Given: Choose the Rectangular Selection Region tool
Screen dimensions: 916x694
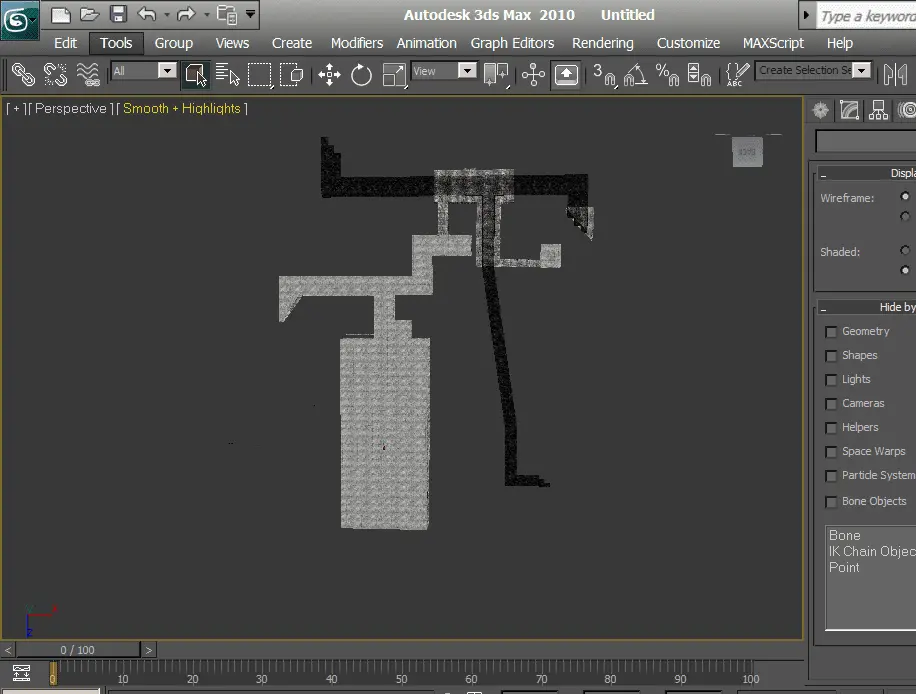Looking at the screenshot, I should coord(259,75).
